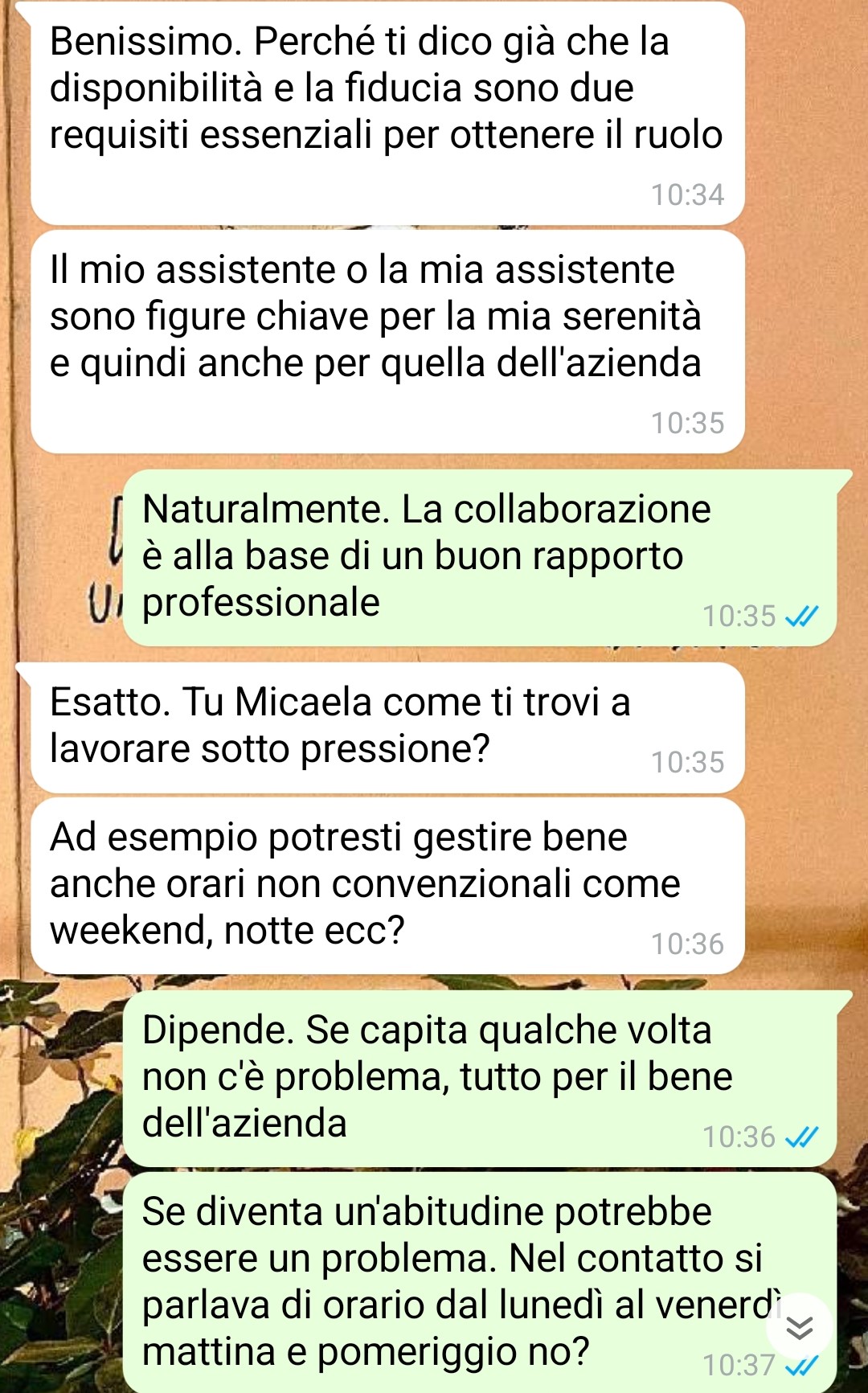Image resolution: width=868 pixels, height=1393 pixels.
Task: Tap the text 'lavorare sotto pressione?'
Action: click(x=269, y=749)
